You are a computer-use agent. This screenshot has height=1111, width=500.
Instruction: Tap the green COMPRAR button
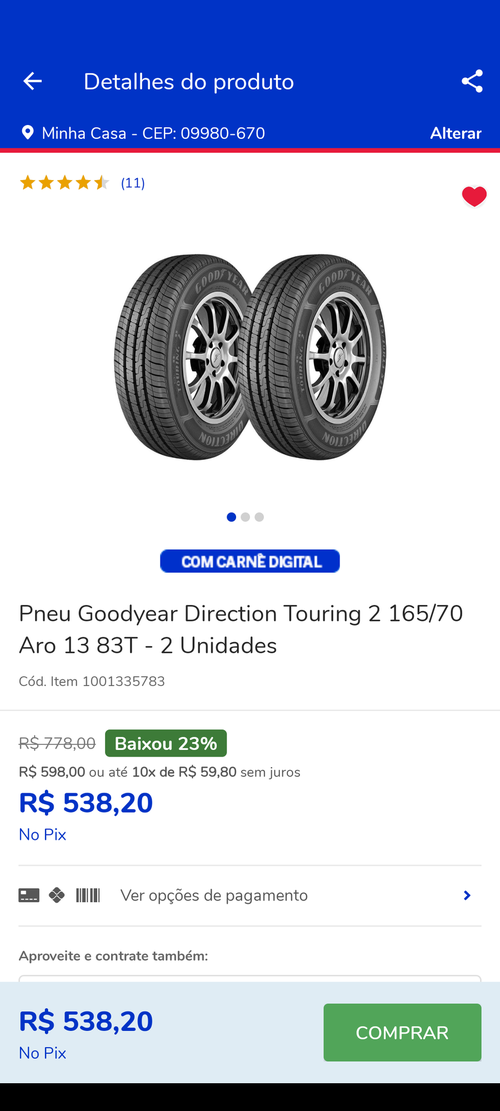click(402, 1032)
